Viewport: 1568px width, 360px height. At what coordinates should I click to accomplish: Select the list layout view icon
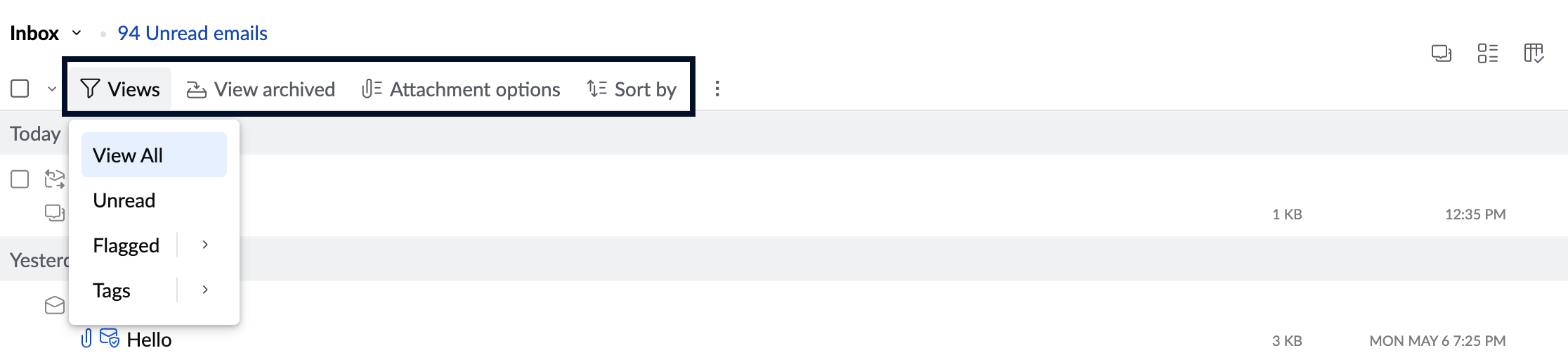(x=1488, y=53)
